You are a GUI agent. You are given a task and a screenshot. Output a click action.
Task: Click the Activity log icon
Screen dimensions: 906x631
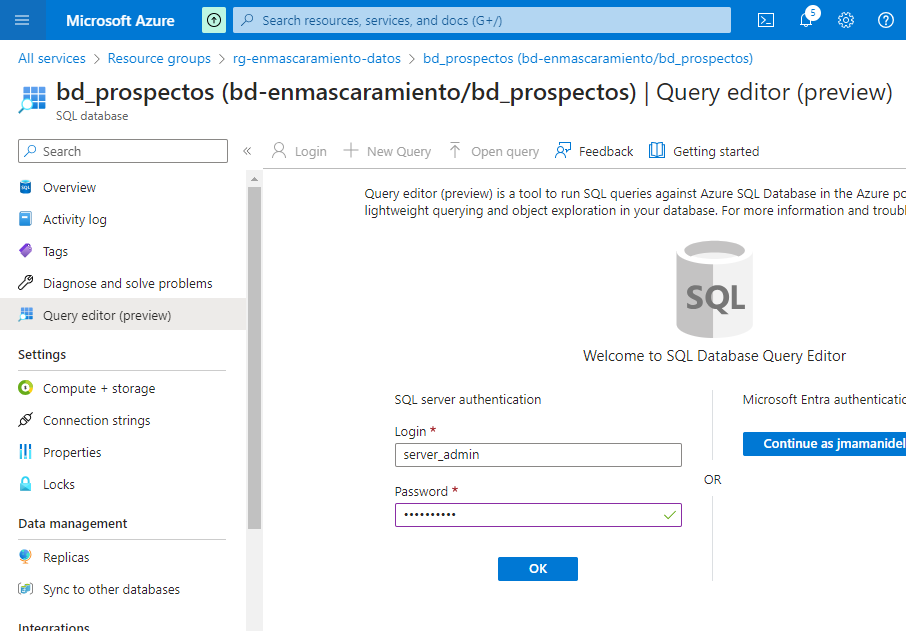tap(25, 219)
